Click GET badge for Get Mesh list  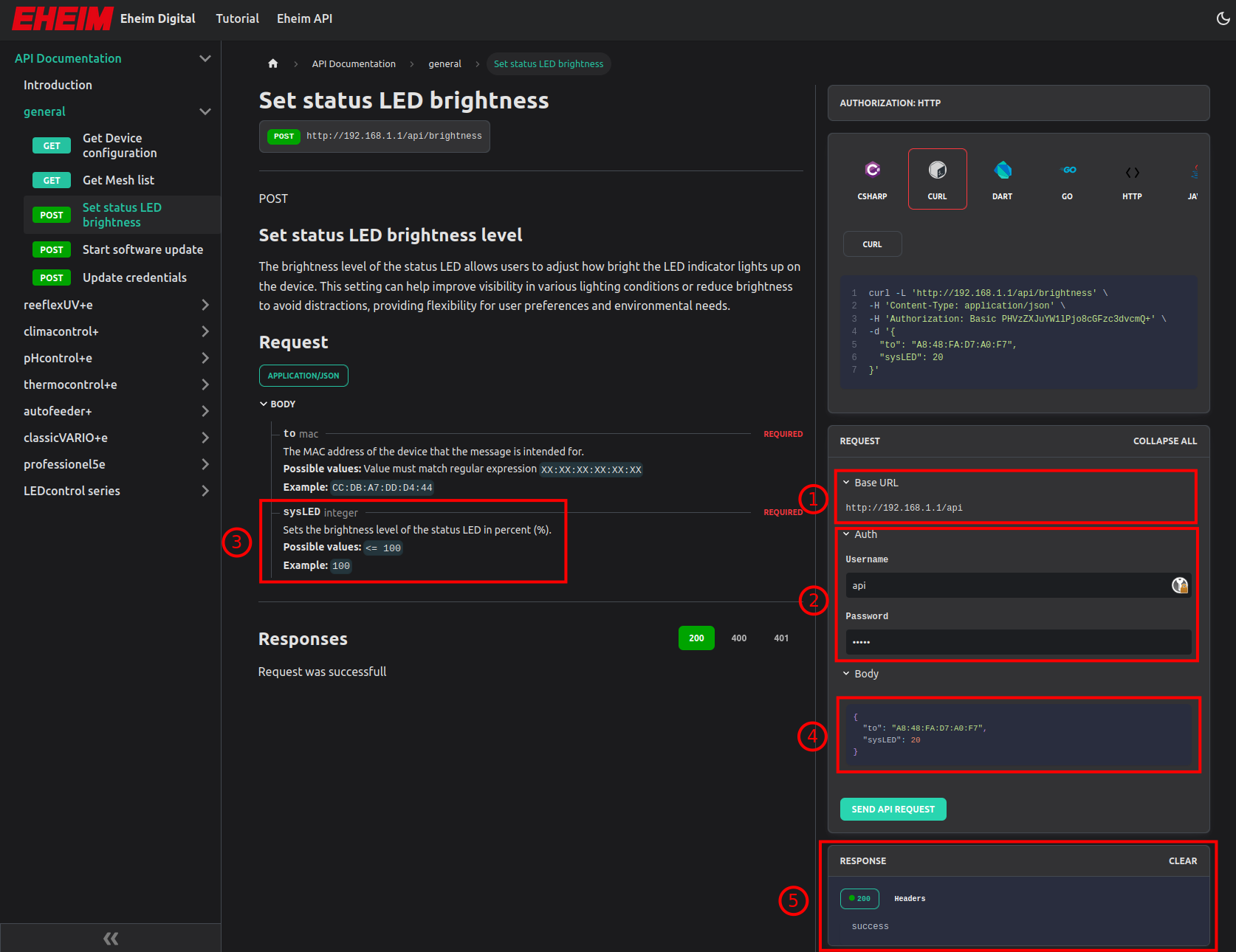[52, 180]
